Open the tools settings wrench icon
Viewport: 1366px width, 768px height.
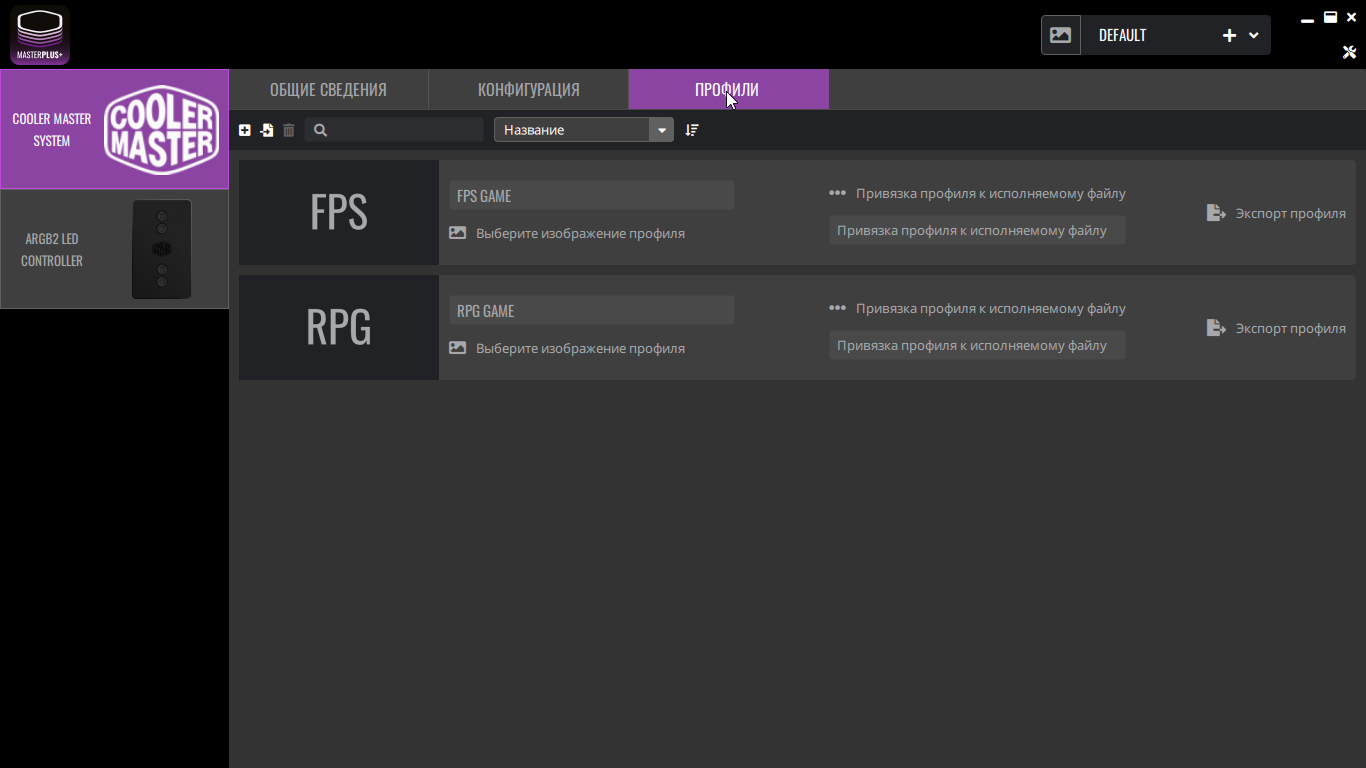(x=1349, y=52)
